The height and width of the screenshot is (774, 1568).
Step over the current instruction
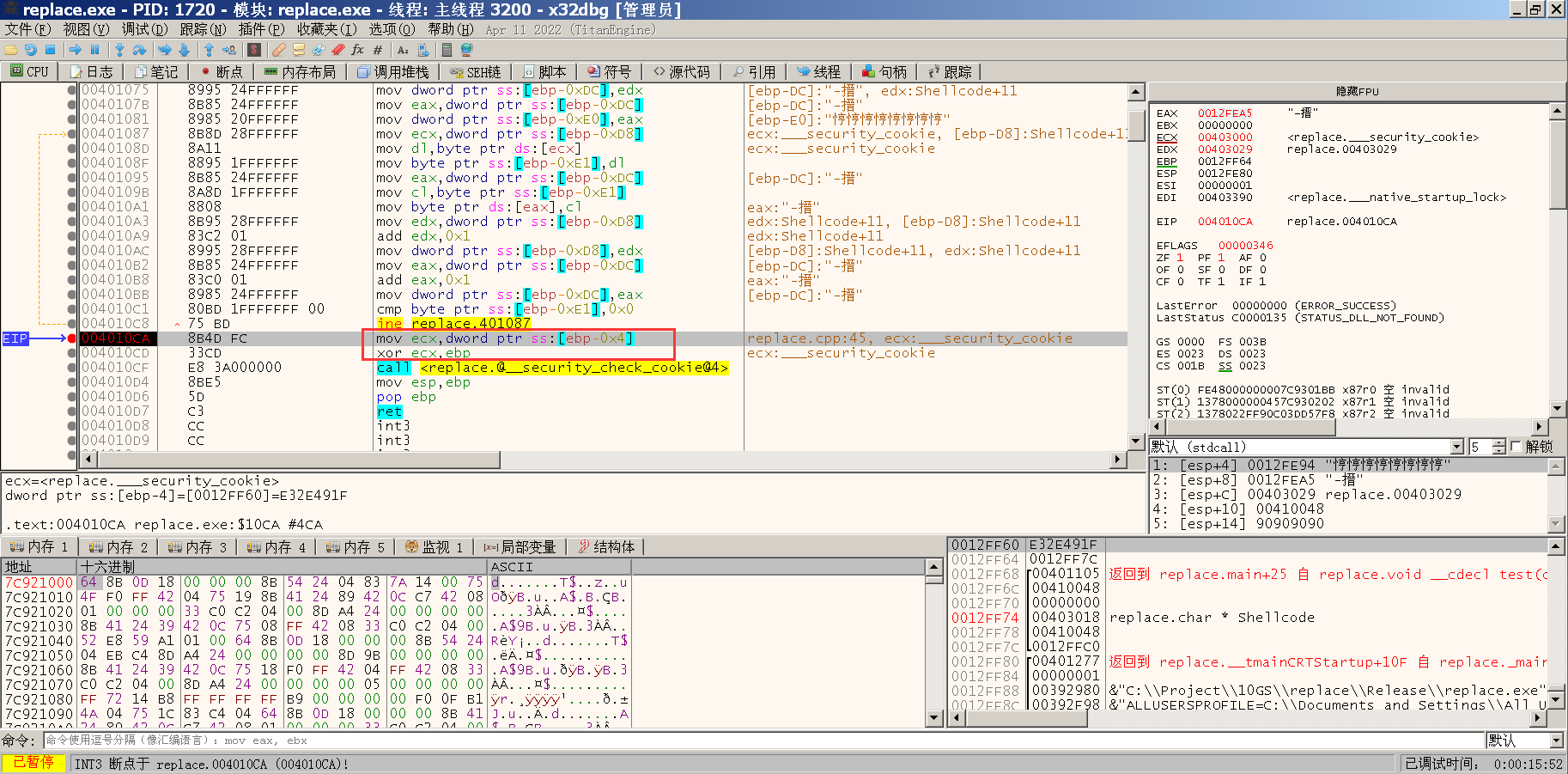click(x=140, y=49)
